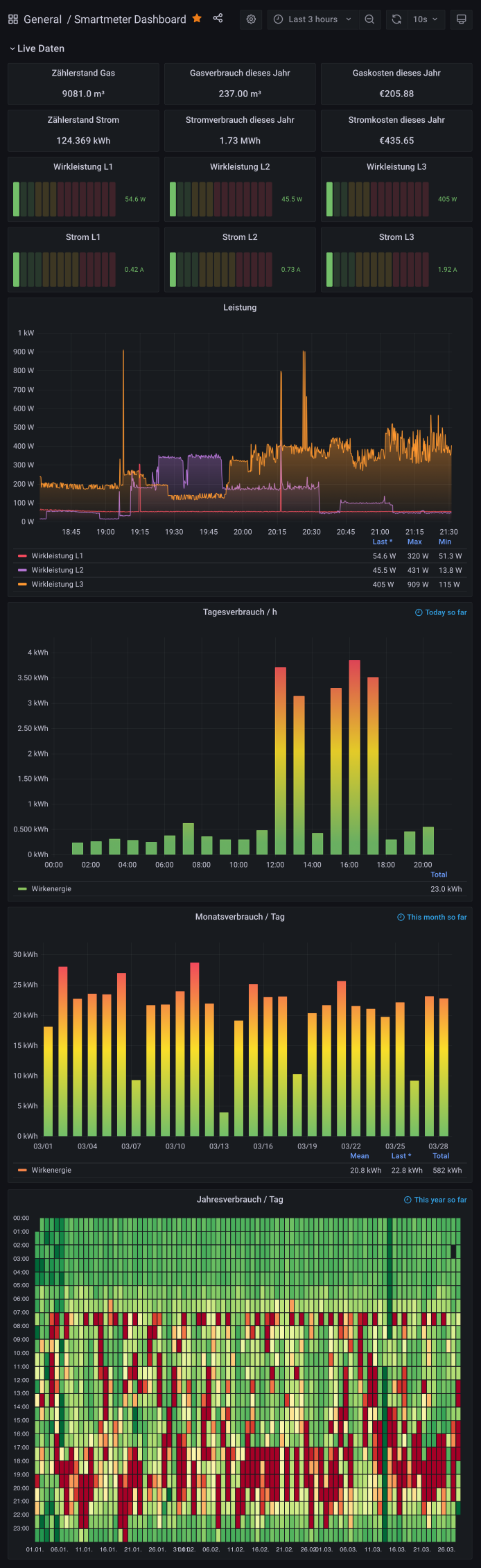Click the 0.42 A Strom L1 value
The width and height of the screenshot is (481, 1568).
(x=134, y=269)
